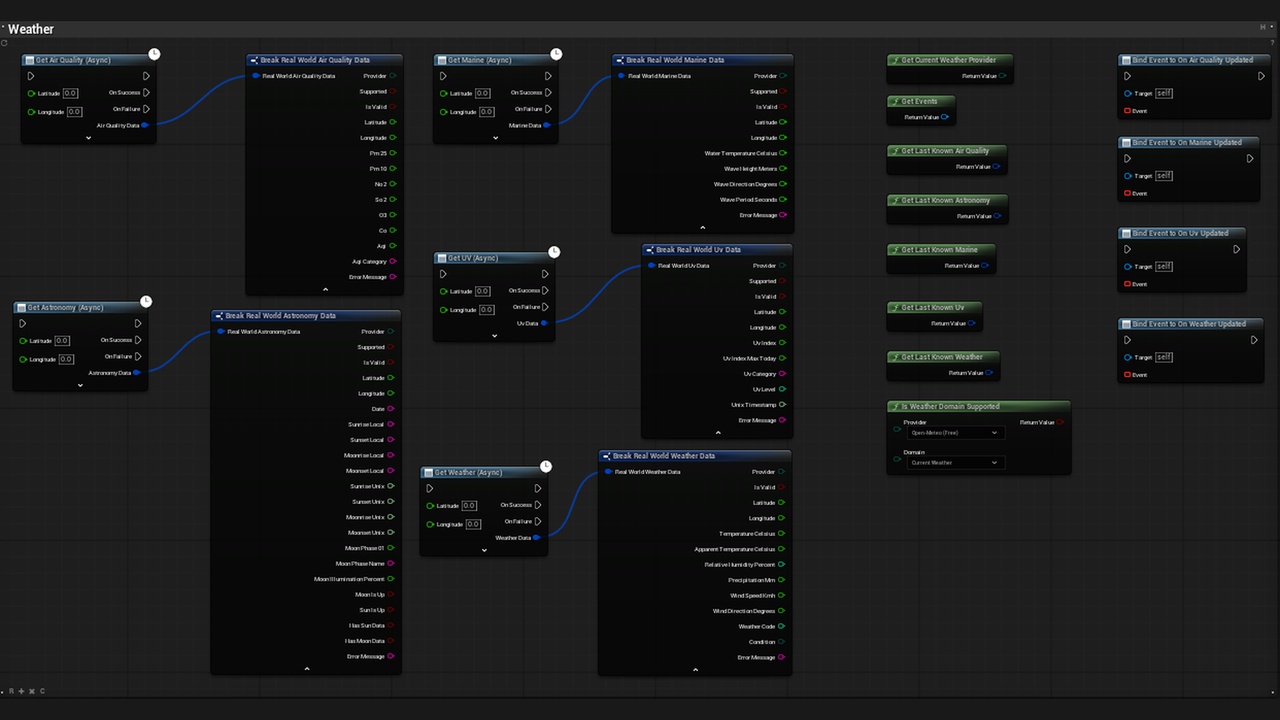Click Return Value pin of Get Events
Viewport: 1280px width, 720px height.
[944, 117]
